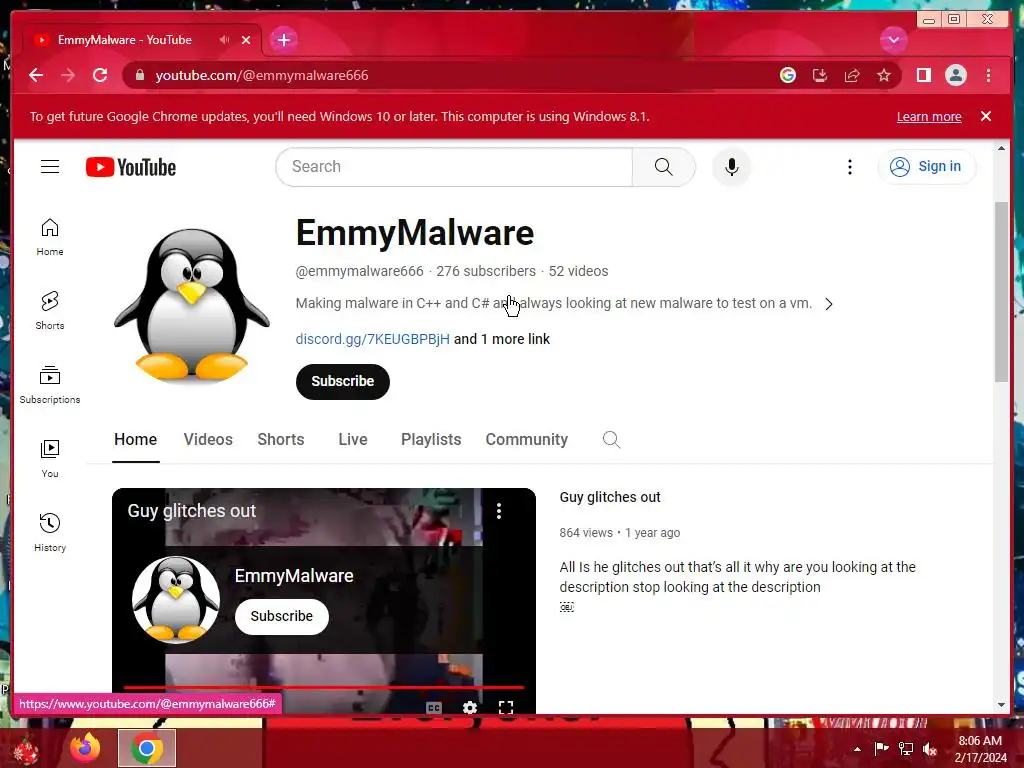Open the tab search dropdown
This screenshot has height=768, width=1024.
point(893,40)
